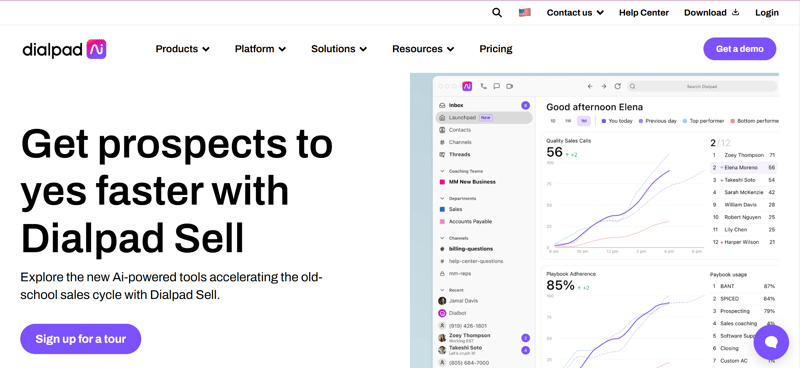Click the Dialpad Ai icon in the app title bar

[467, 86]
